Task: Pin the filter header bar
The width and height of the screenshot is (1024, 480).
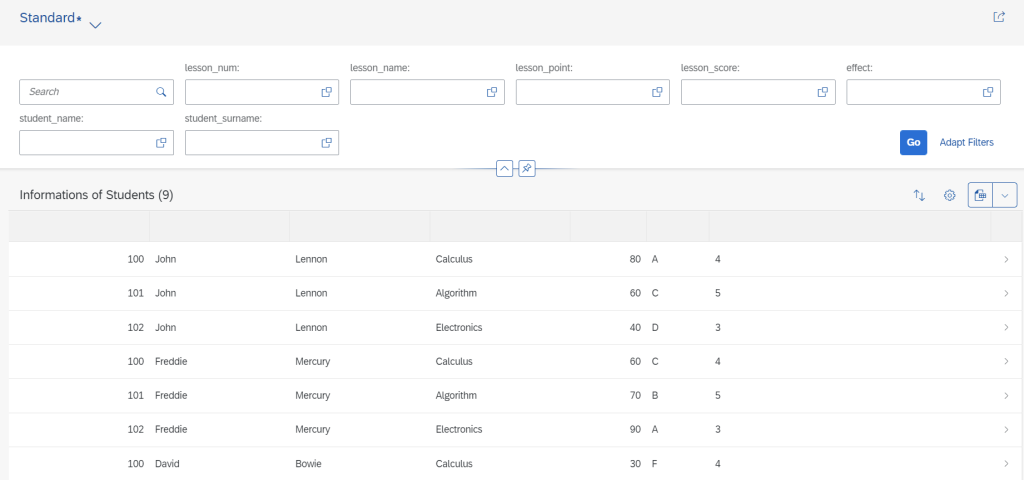Action: pyautogui.click(x=527, y=168)
